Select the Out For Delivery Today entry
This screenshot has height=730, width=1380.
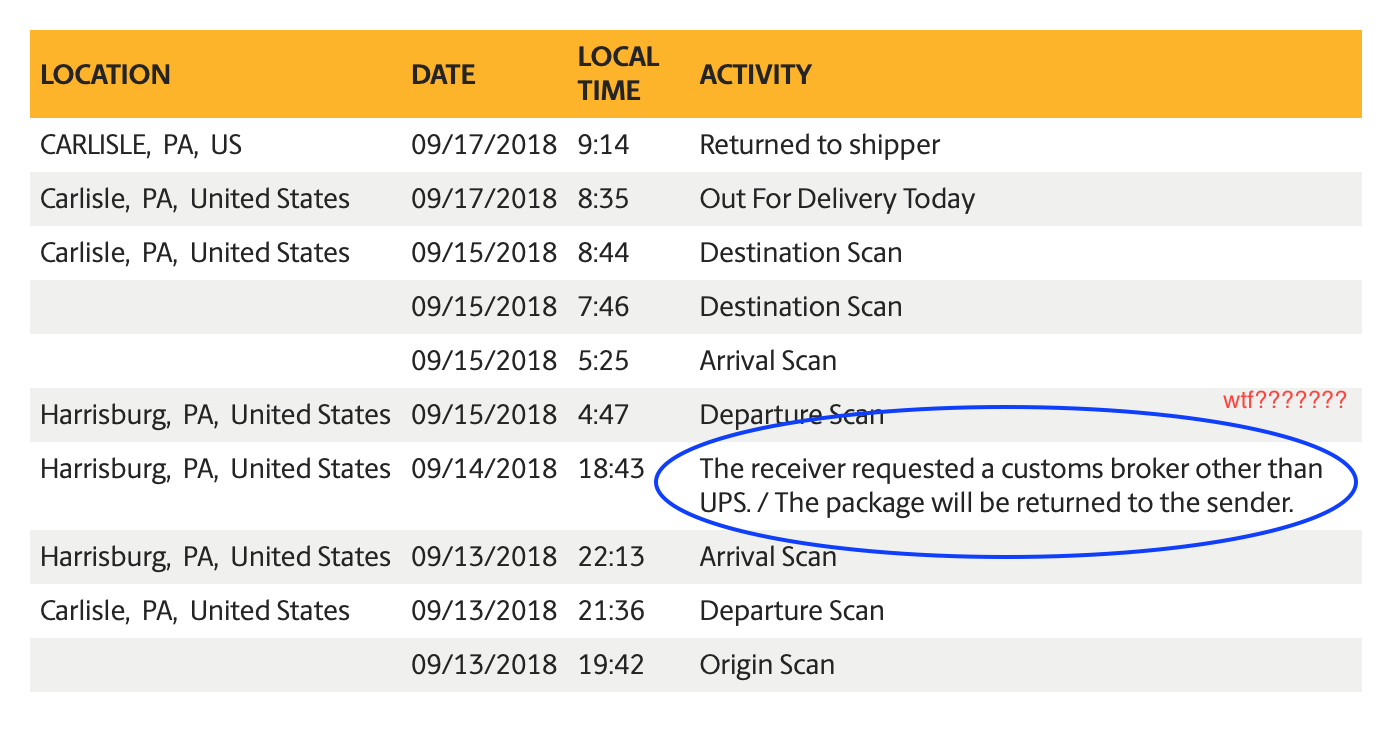(x=837, y=199)
